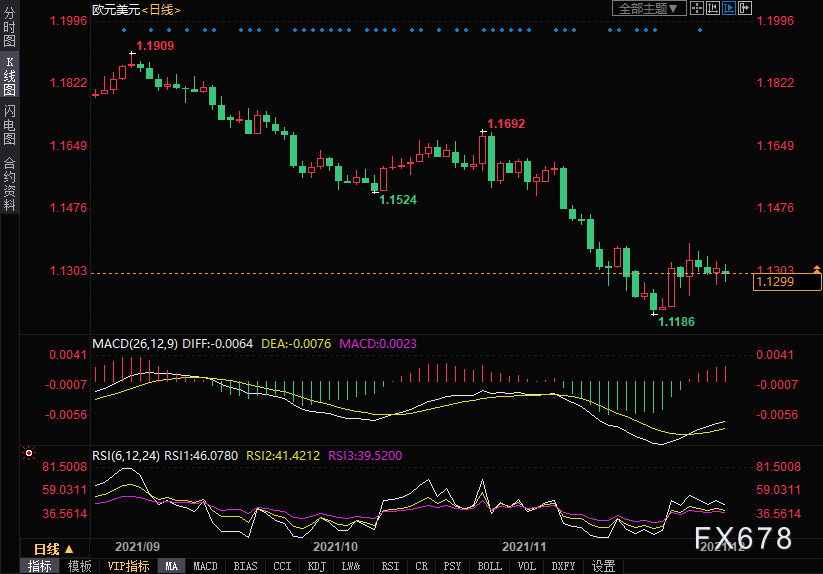Click the red circle marker beside RSI panel
823x574 pixels.
[28, 454]
